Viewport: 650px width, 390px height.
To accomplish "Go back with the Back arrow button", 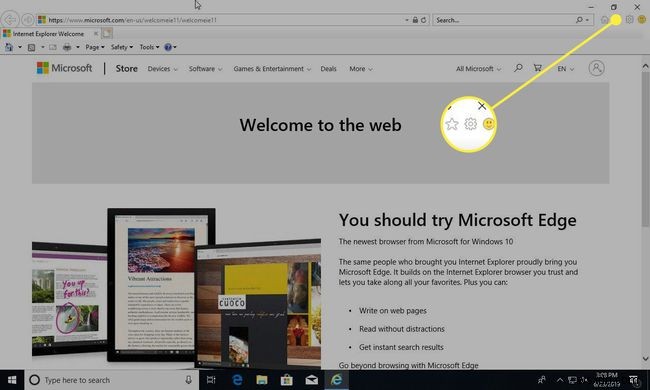I will click(x=10, y=19).
